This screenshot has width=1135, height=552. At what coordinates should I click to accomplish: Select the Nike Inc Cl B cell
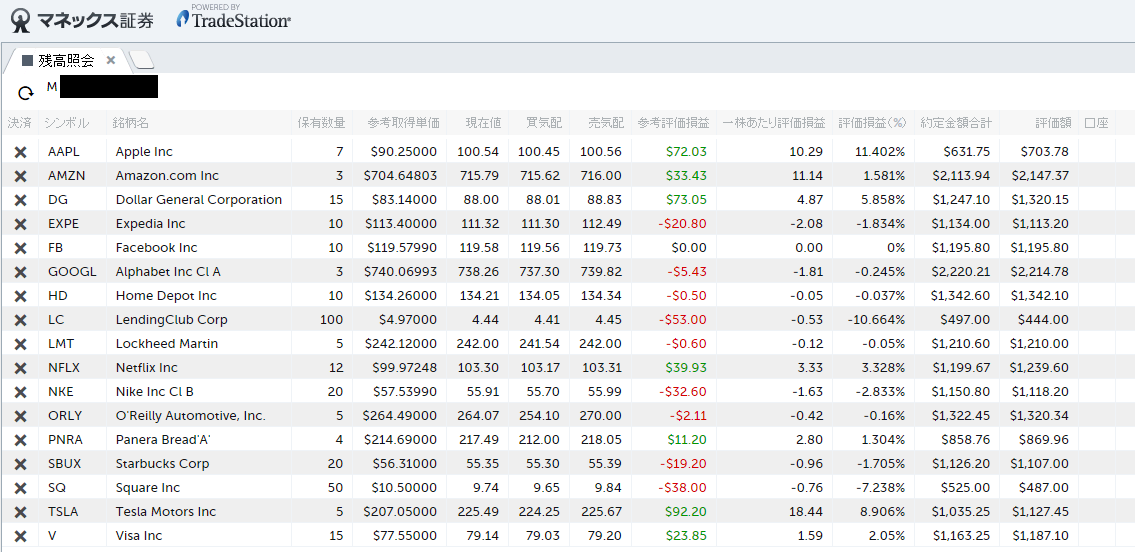click(155, 391)
